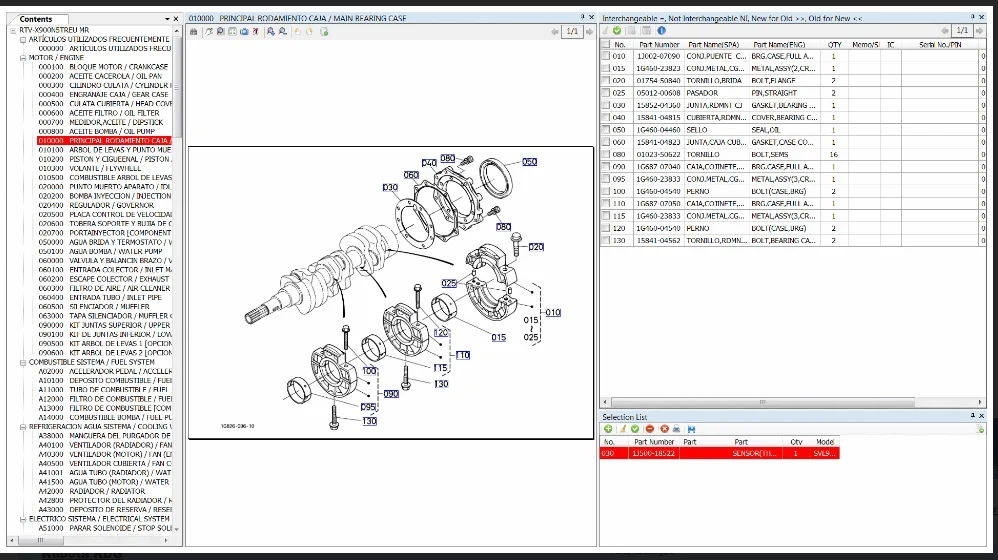Collapse COMBUSTIBLE SISTEMA / FUEL SYSTEM node

[x=24, y=362]
